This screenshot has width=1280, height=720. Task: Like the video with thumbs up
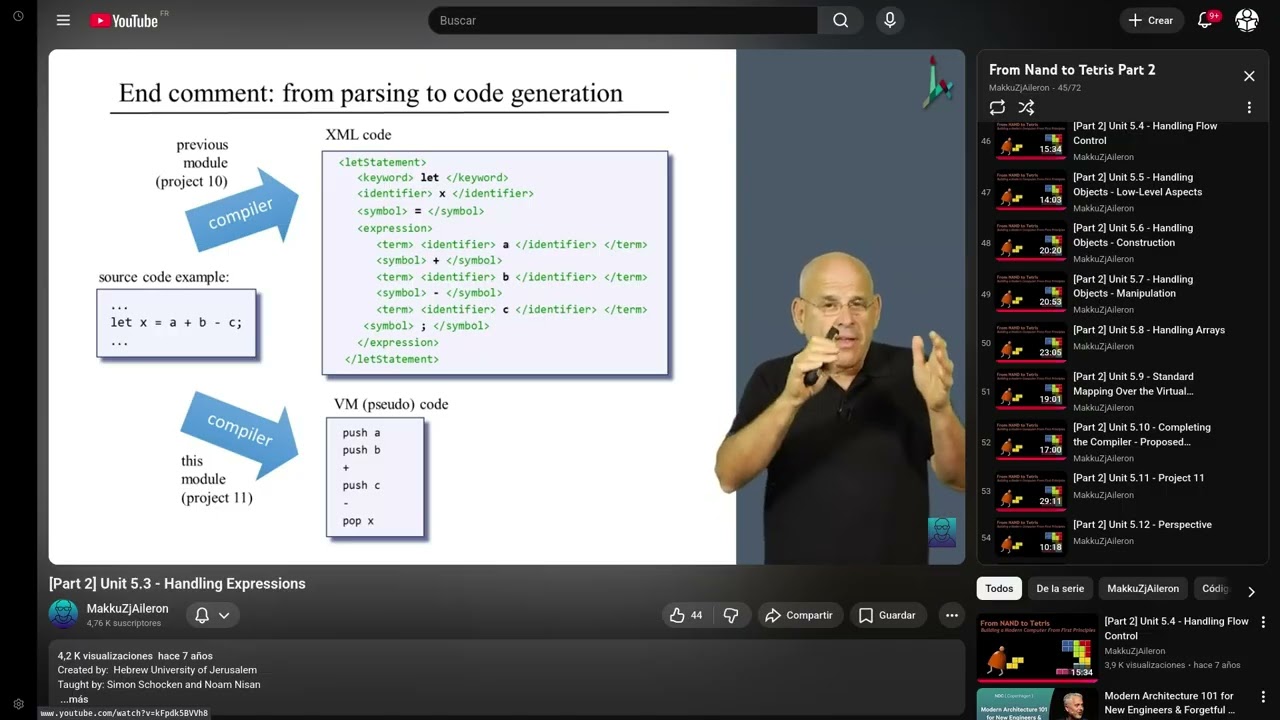[686, 615]
